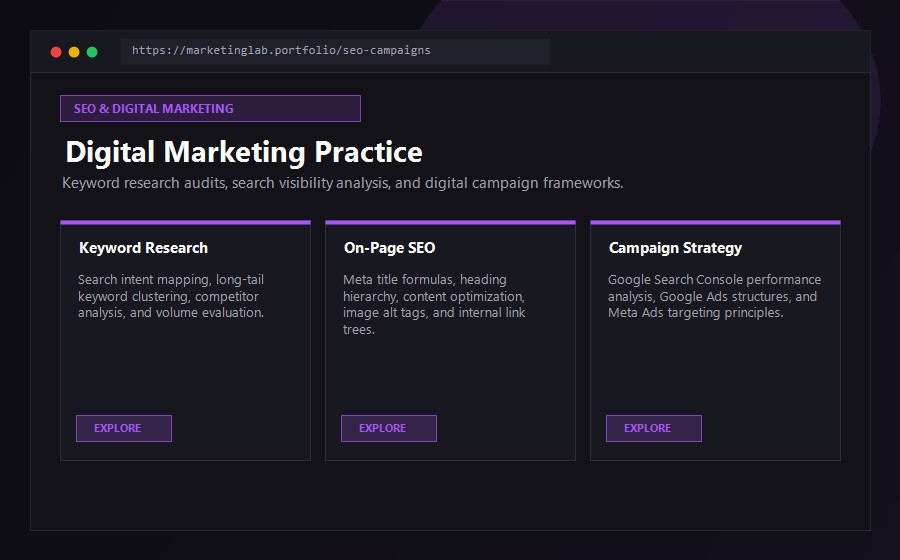Click the Digital Marketing Practice headline
Image resolution: width=900 pixels, height=560 pixels.
(x=244, y=152)
